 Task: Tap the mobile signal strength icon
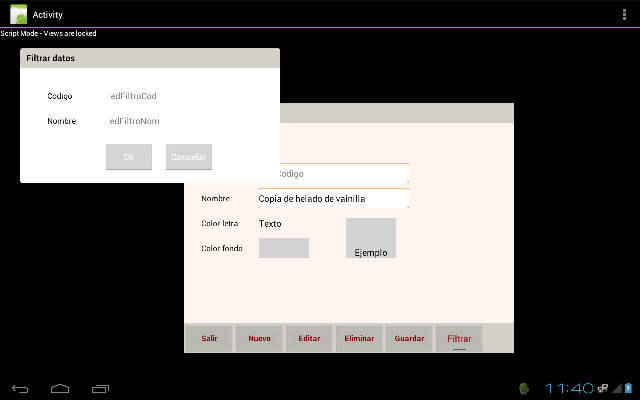point(617,388)
